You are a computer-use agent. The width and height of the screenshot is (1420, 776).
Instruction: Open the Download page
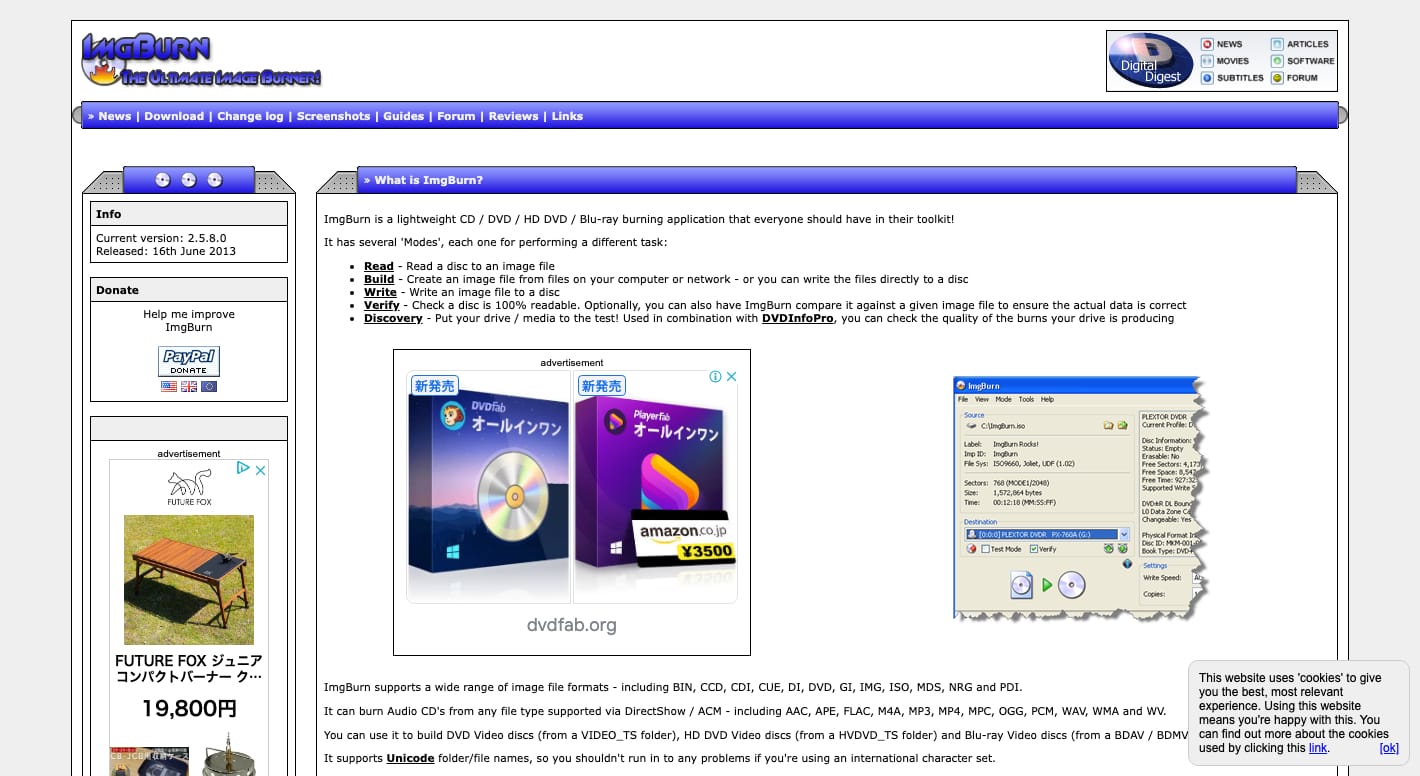(x=174, y=116)
